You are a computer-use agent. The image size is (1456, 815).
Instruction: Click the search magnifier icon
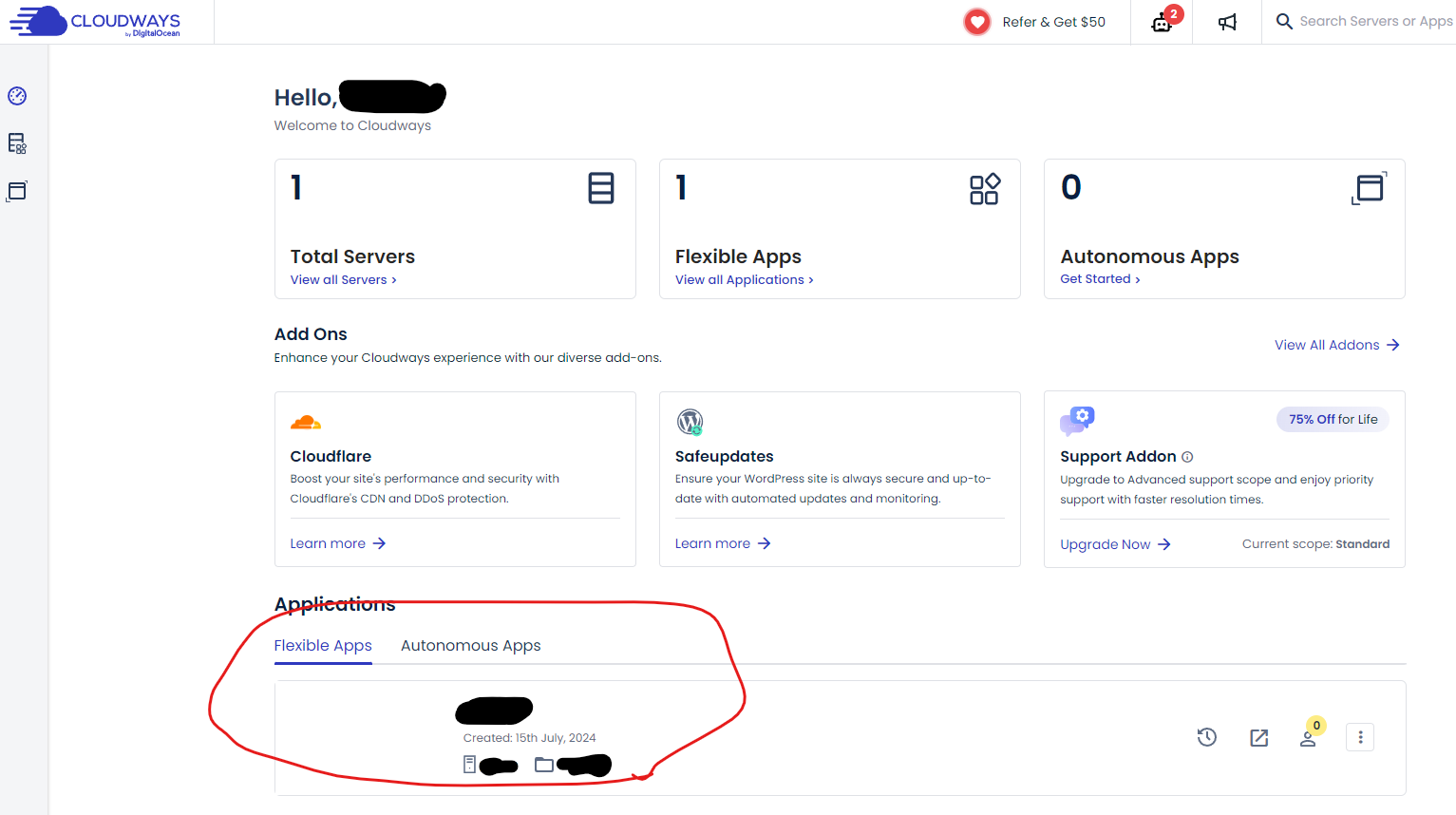[x=1284, y=21]
